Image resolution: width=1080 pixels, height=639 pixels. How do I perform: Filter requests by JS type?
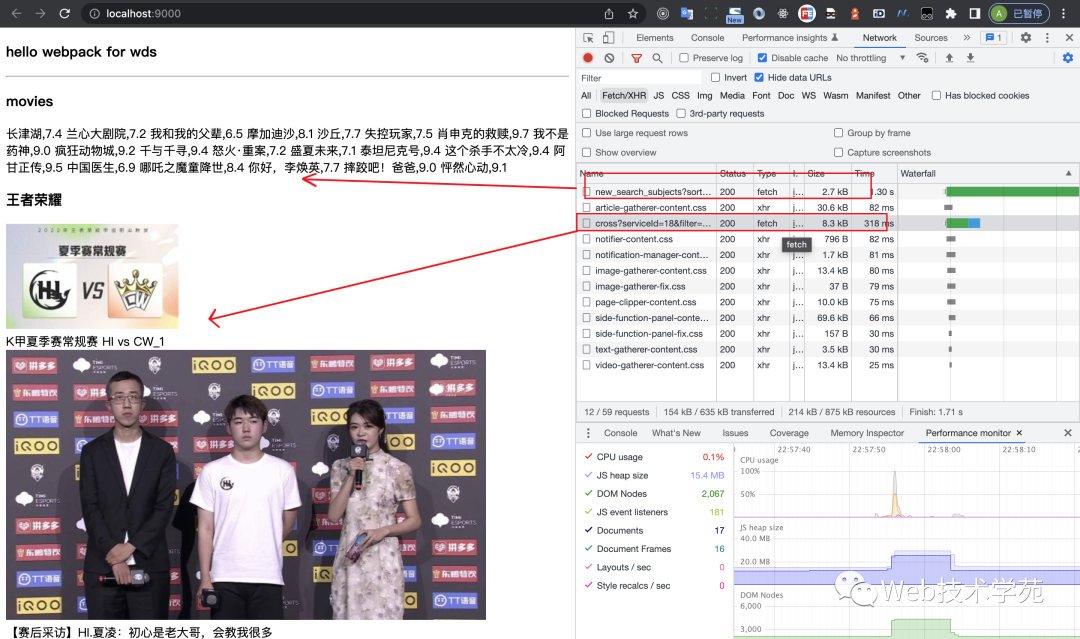658,96
